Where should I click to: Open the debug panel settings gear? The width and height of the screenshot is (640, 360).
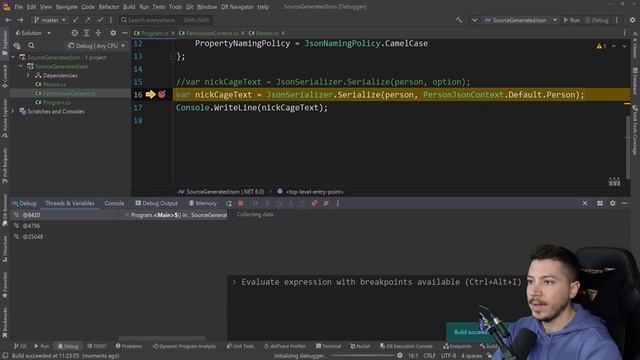point(613,203)
